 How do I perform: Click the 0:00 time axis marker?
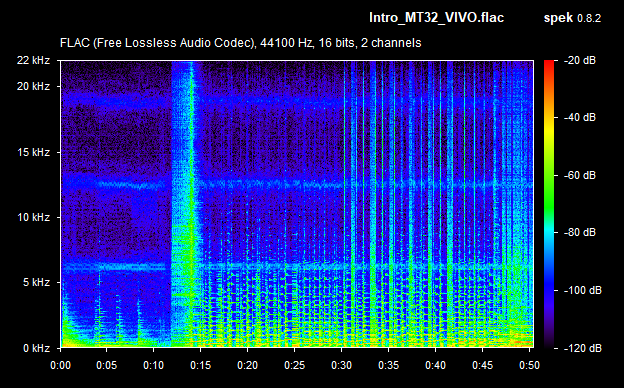[60, 365]
